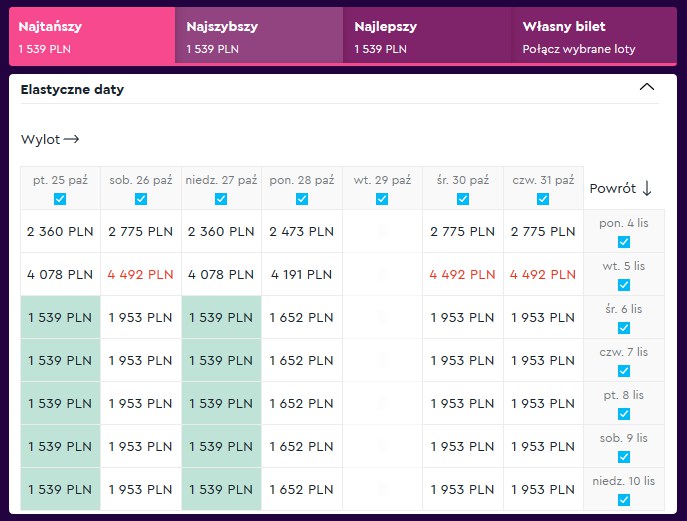Screen dimensions: 687x521
Task: Click the Powrót down arrow icon
Action: point(647,188)
